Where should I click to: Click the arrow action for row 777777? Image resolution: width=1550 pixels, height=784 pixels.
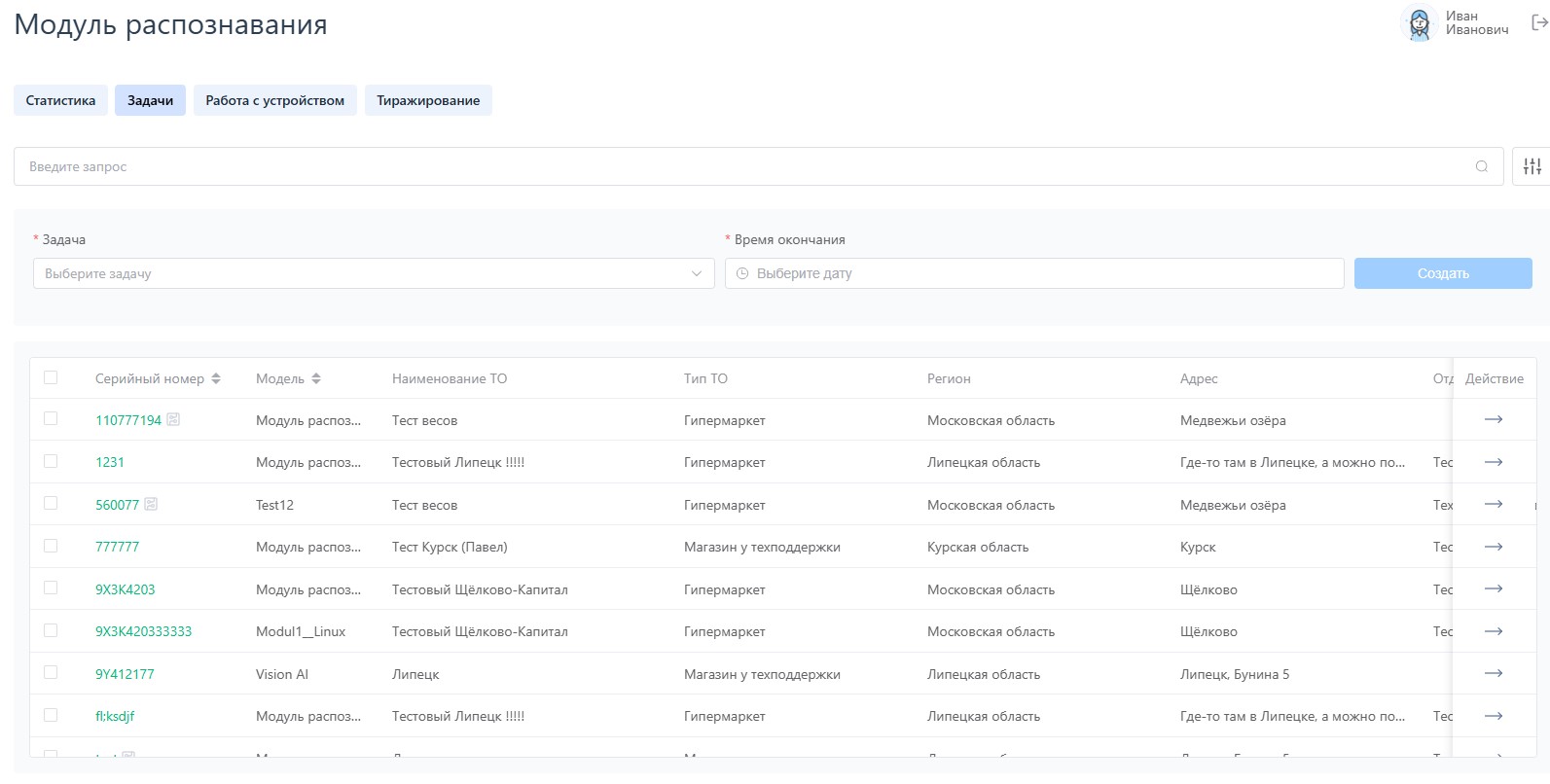(1493, 547)
